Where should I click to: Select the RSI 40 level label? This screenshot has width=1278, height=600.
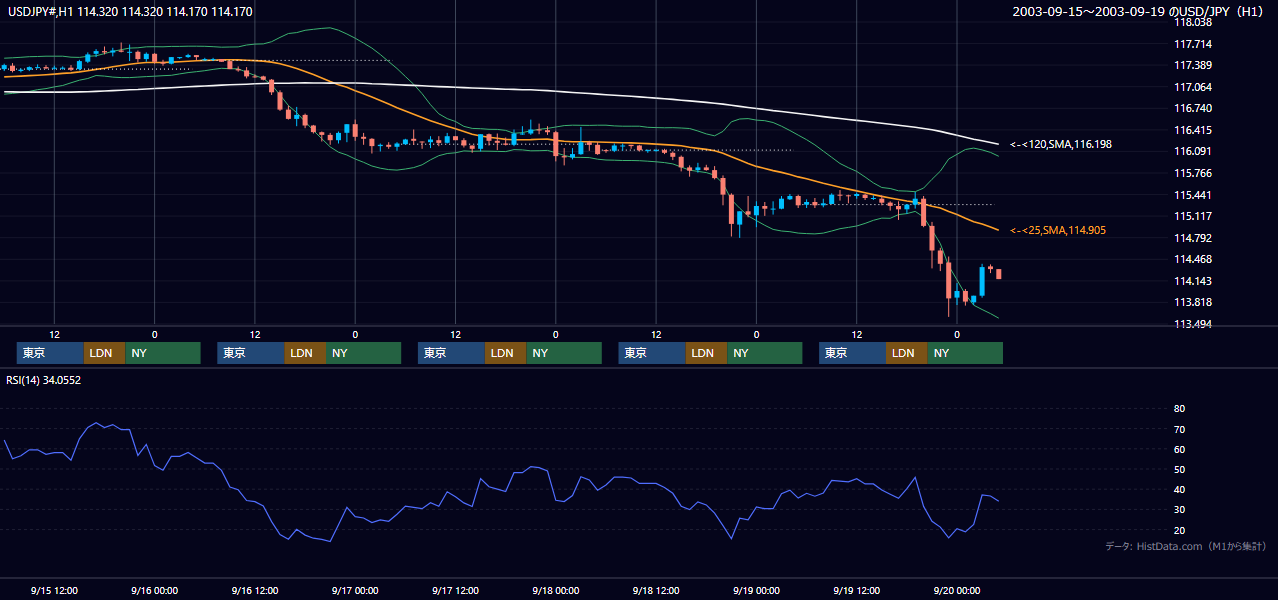1179,489
